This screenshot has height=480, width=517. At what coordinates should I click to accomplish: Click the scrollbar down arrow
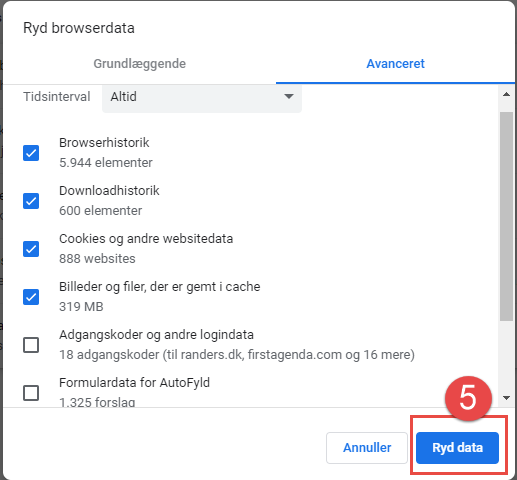[506, 398]
